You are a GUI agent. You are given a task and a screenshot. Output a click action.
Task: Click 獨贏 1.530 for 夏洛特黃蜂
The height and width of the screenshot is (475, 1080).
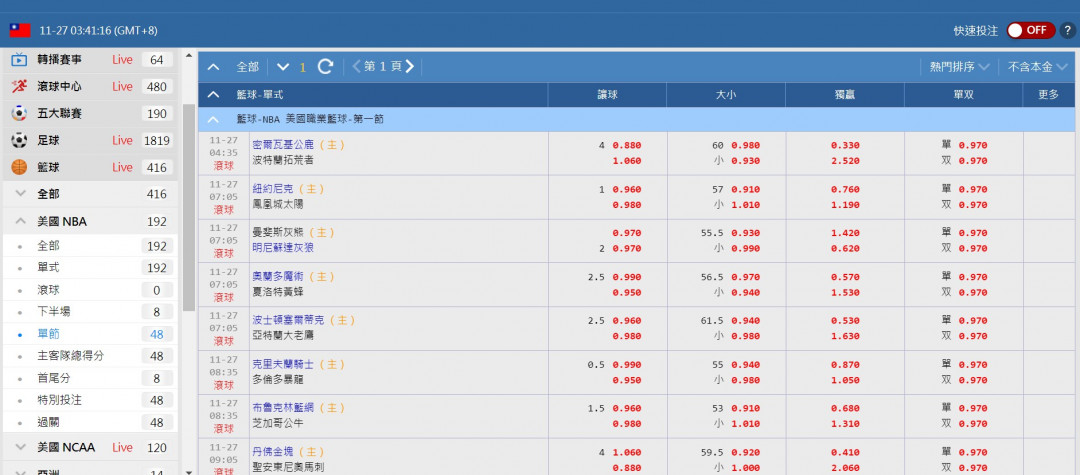(845, 293)
